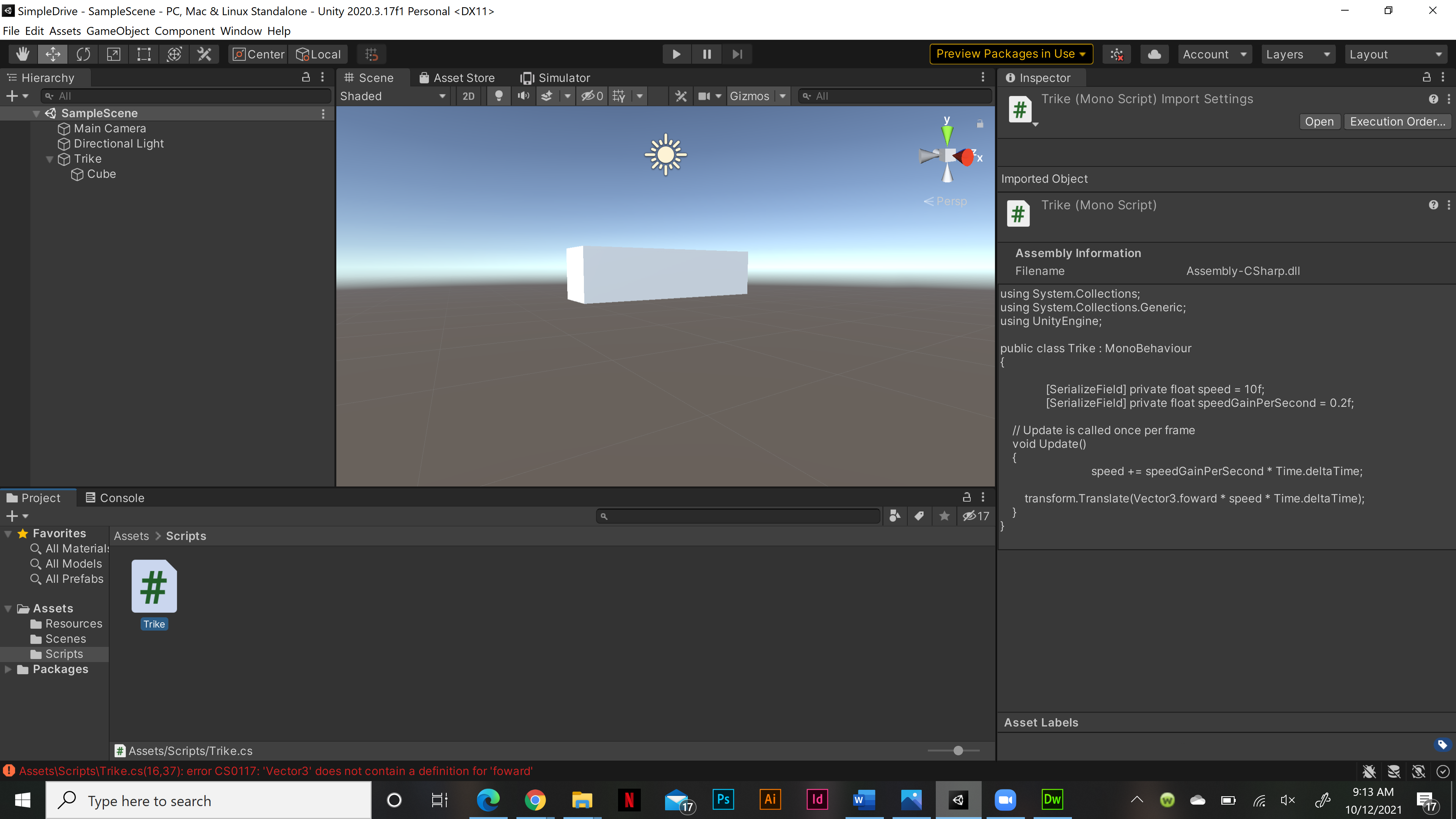
Task: Collapse the Trike hierarchy item
Action: click(x=50, y=159)
